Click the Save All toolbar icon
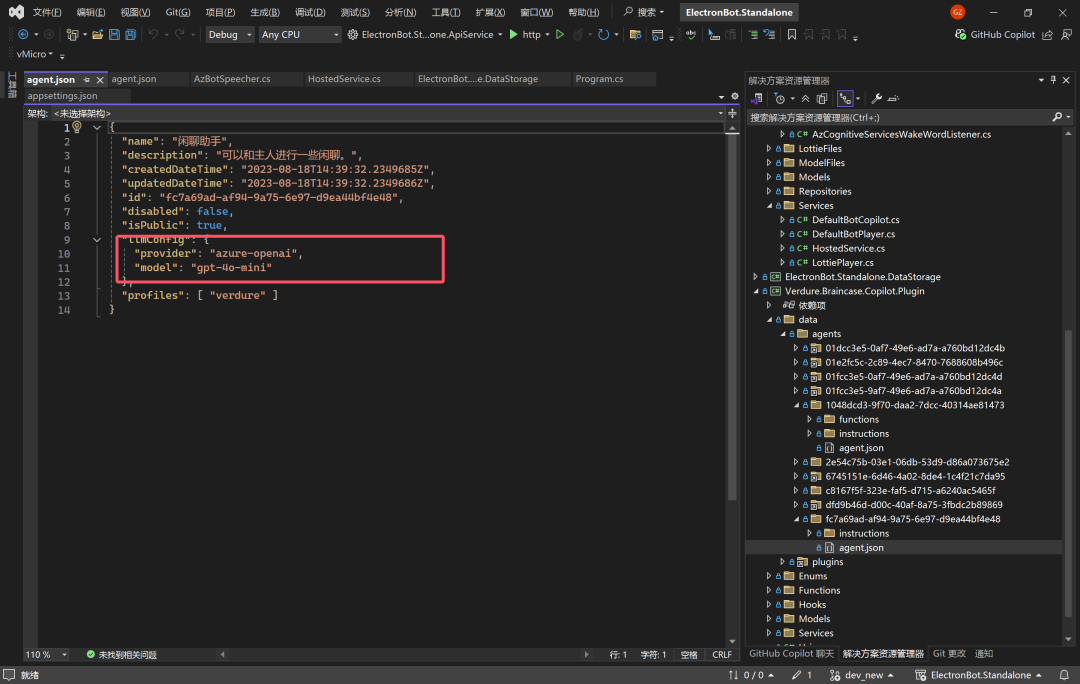This screenshot has height=684, width=1080. (x=130, y=34)
